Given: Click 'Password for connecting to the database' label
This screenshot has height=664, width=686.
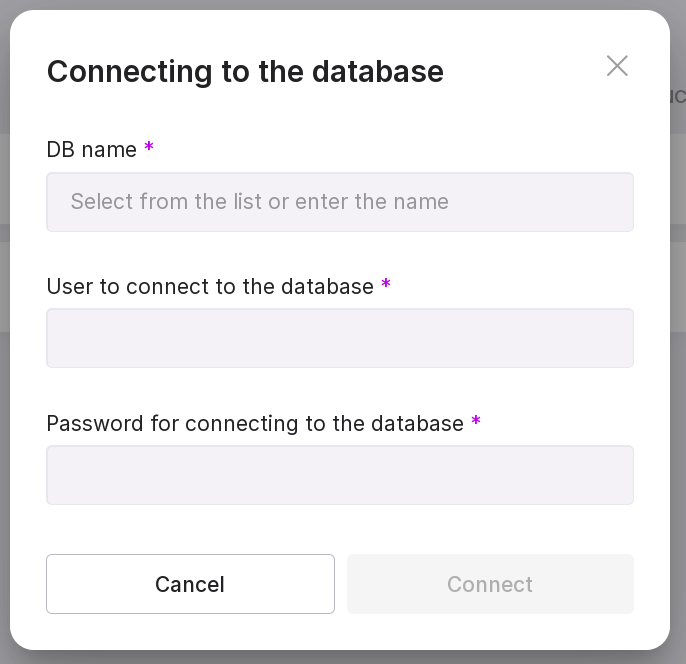Looking at the screenshot, I should pyautogui.click(x=255, y=424).
